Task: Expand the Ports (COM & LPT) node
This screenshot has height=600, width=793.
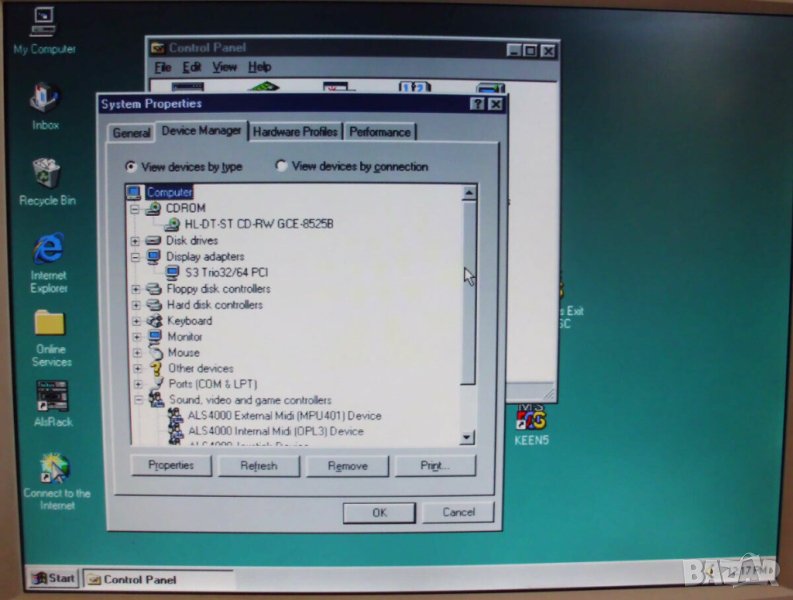Action: 137,384
